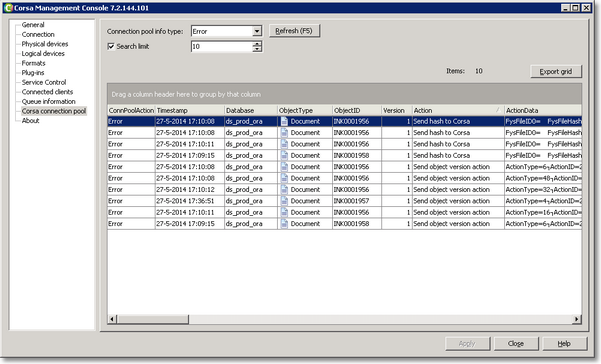Image resolution: width=601 pixels, height=364 pixels.
Task: Click the Action column header
Action: [x=458, y=110]
